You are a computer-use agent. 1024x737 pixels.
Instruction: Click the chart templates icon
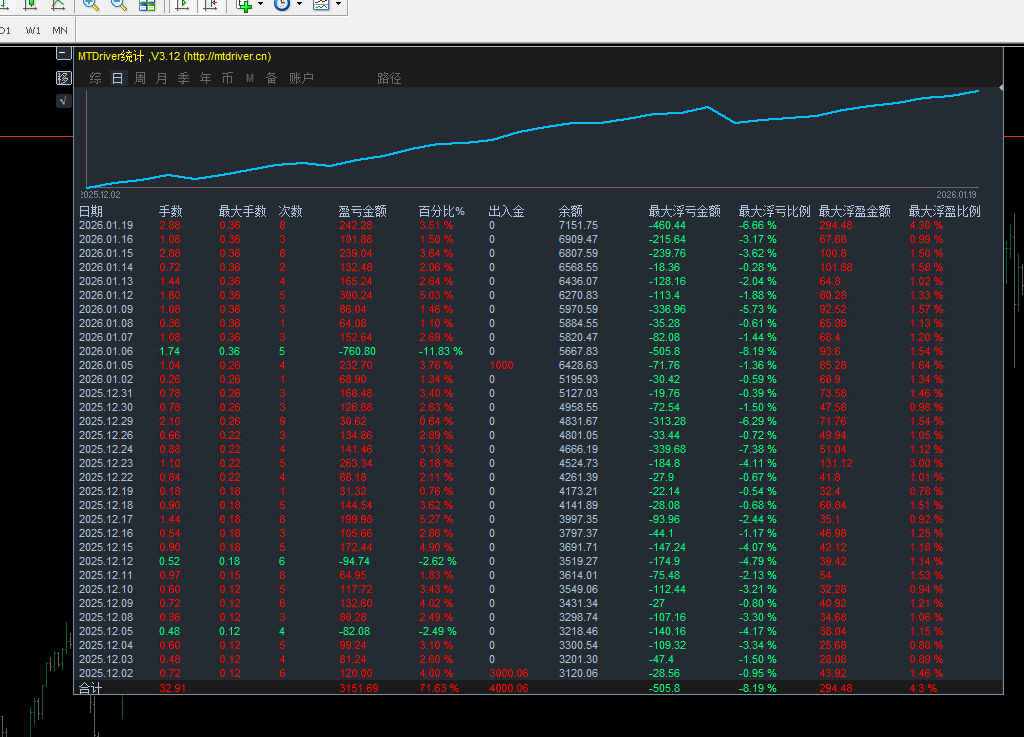[x=321, y=6]
